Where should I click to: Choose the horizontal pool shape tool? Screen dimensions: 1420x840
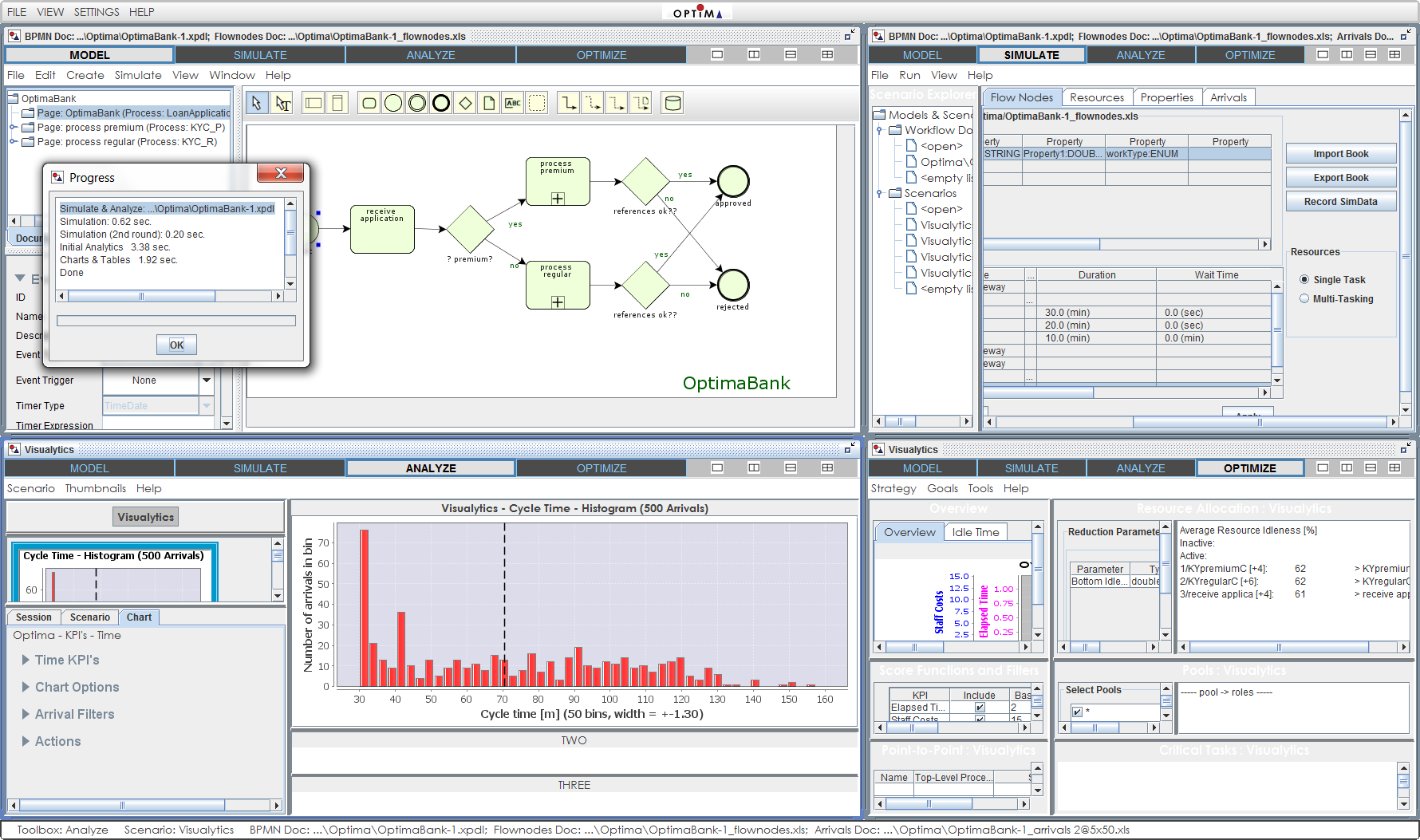pyautogui.click(x=314, y=103)
